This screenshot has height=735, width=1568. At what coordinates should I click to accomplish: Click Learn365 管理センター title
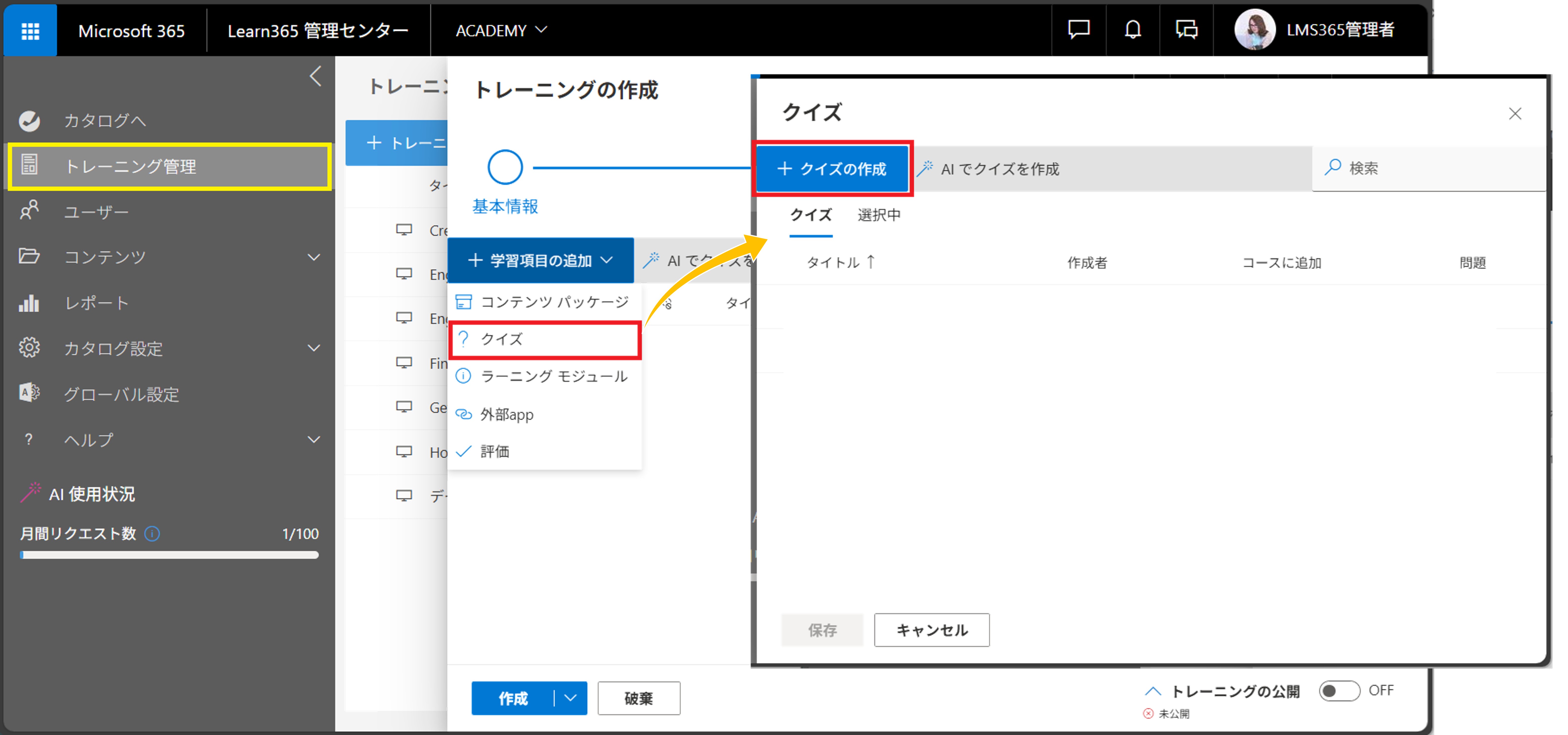(x=318, y=30)
